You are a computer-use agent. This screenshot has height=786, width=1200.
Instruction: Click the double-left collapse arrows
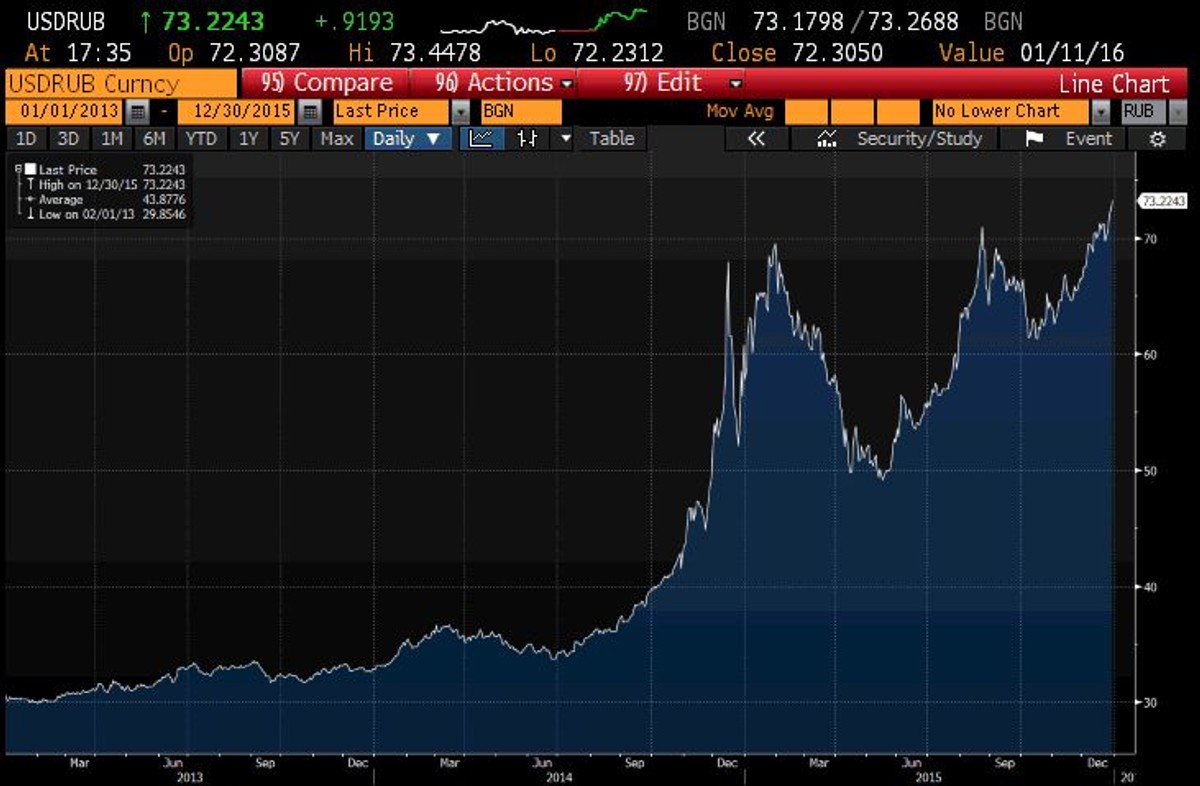point(756,139)
